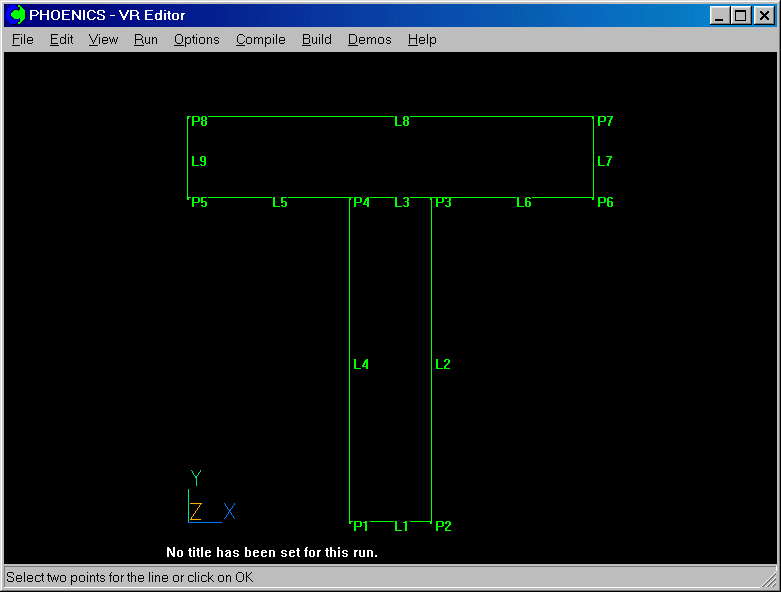Open the Edit menu
This screenshot has width=781, height=592.
(x=61, y=40)
